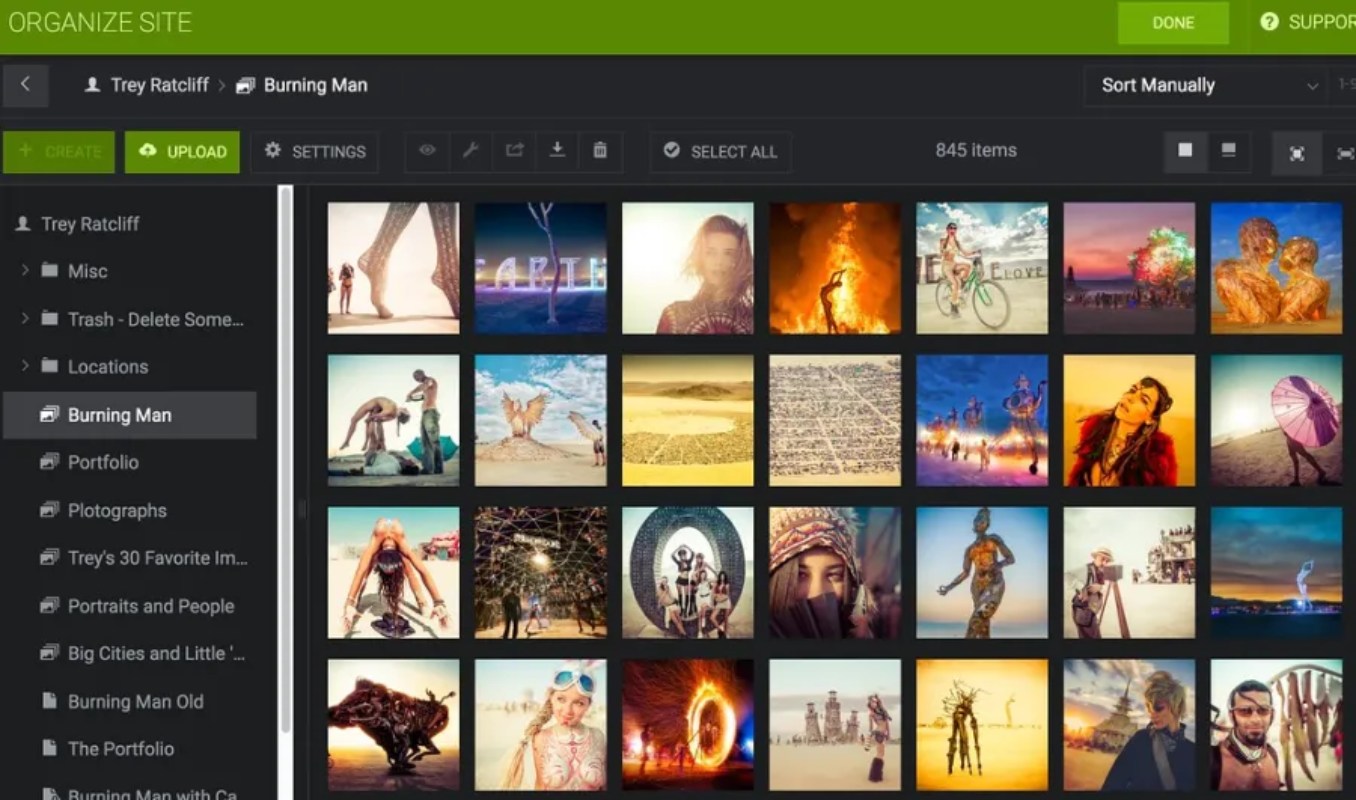
Task: Click the fit-to-screen expand icon
Action: pyautogui.click(x=1297, y=153)
